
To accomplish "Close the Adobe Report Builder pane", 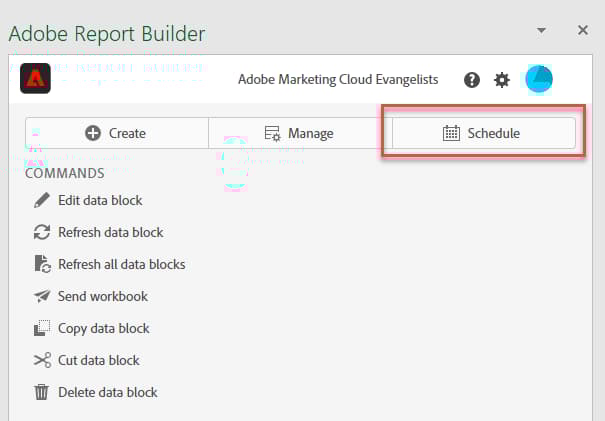I will (x=583, y=30).
